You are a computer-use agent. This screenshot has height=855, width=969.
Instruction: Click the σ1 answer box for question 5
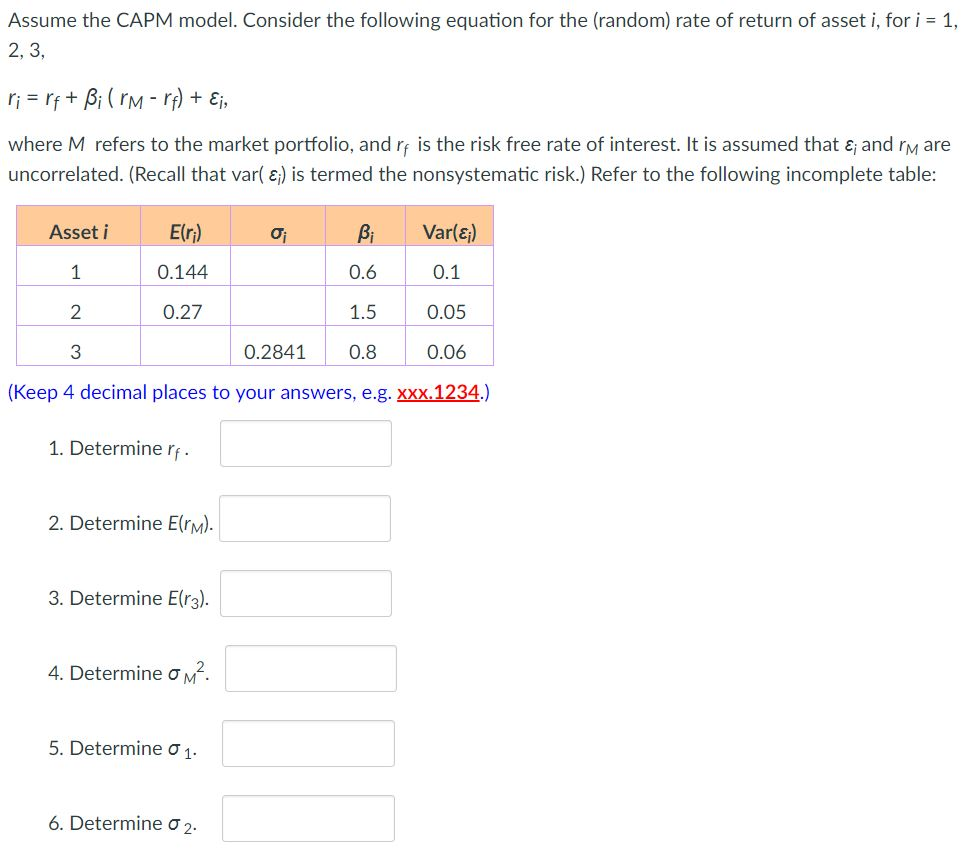308,742
